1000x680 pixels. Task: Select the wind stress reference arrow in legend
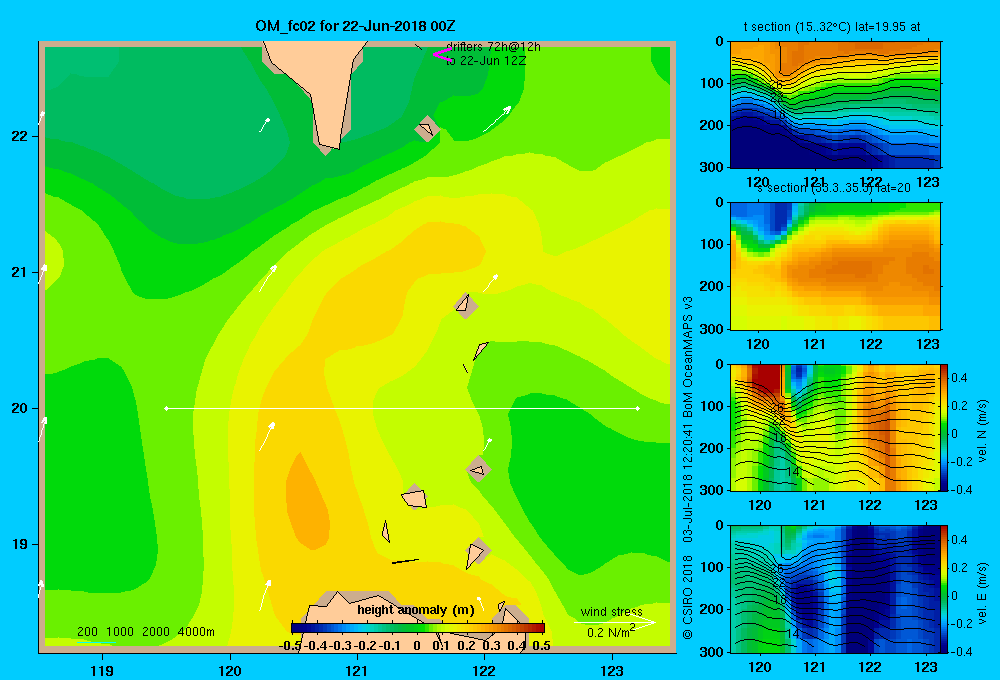click(x=615, y=622)
